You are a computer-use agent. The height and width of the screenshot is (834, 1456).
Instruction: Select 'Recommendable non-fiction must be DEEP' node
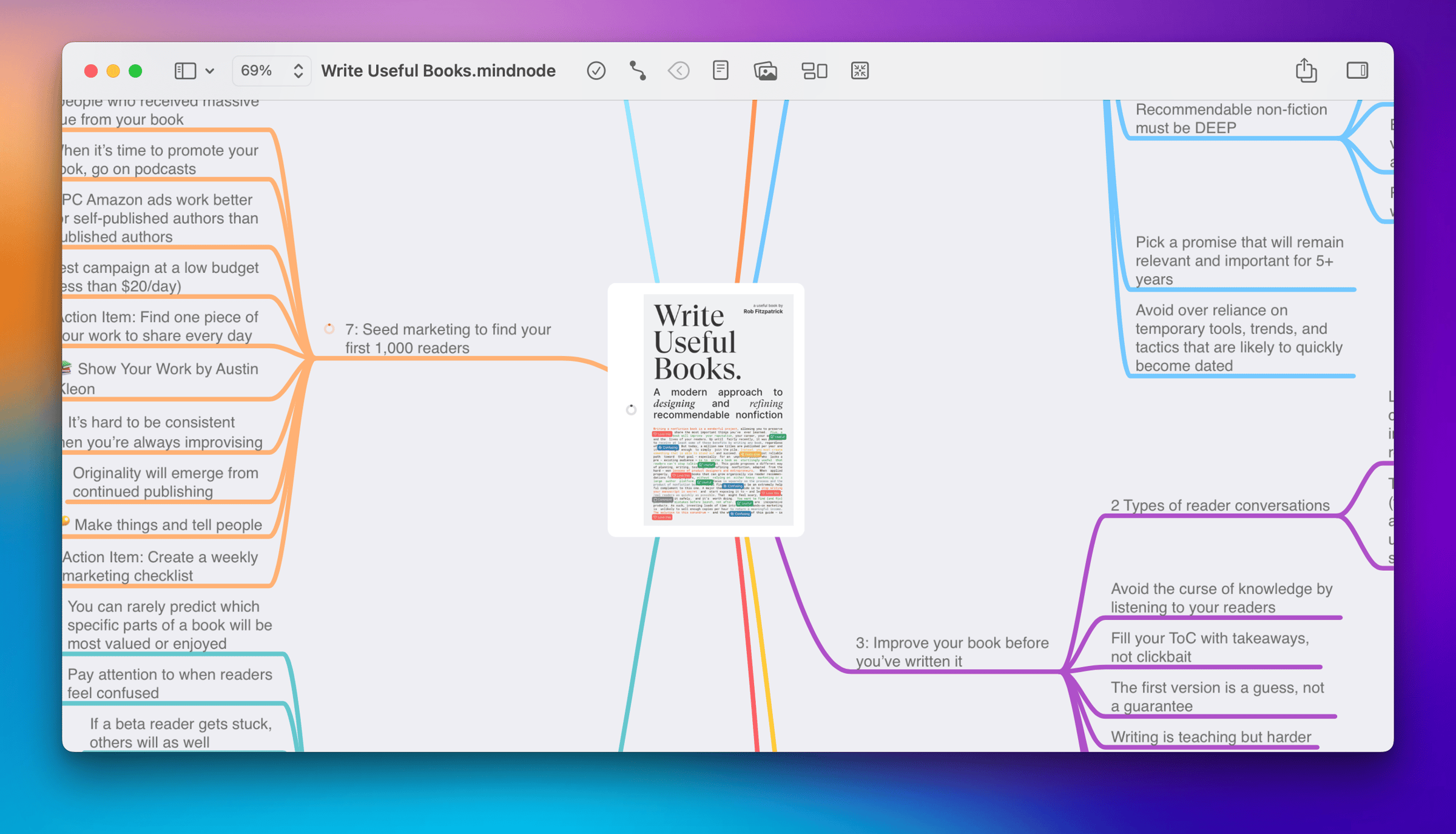(x=1231, y=118)
